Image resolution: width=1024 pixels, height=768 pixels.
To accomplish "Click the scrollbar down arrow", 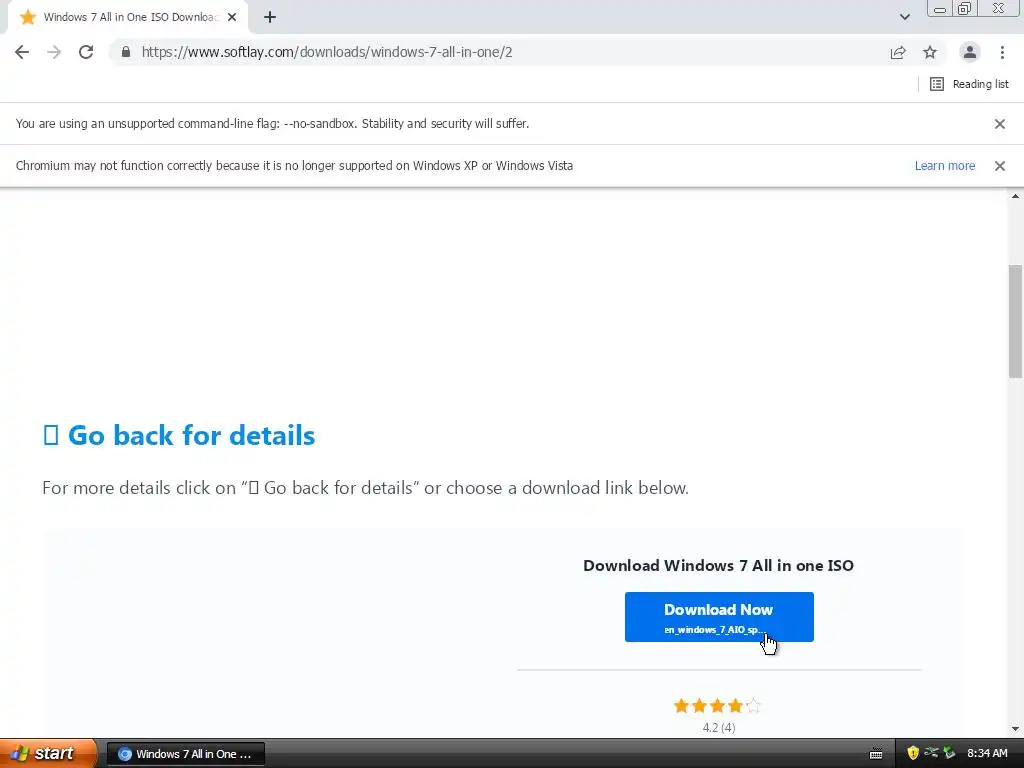I will click(x=1015, y=729).
